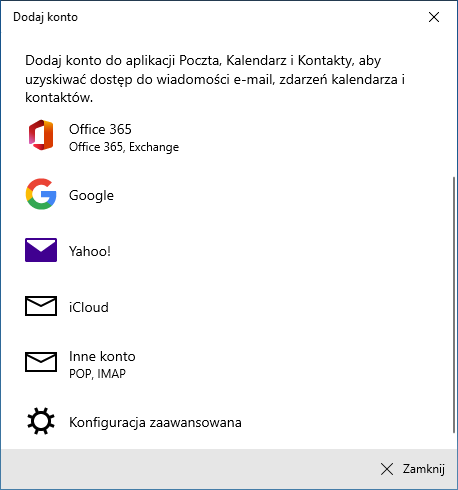Click the iCloud envelope icon

tap(41, 306)
